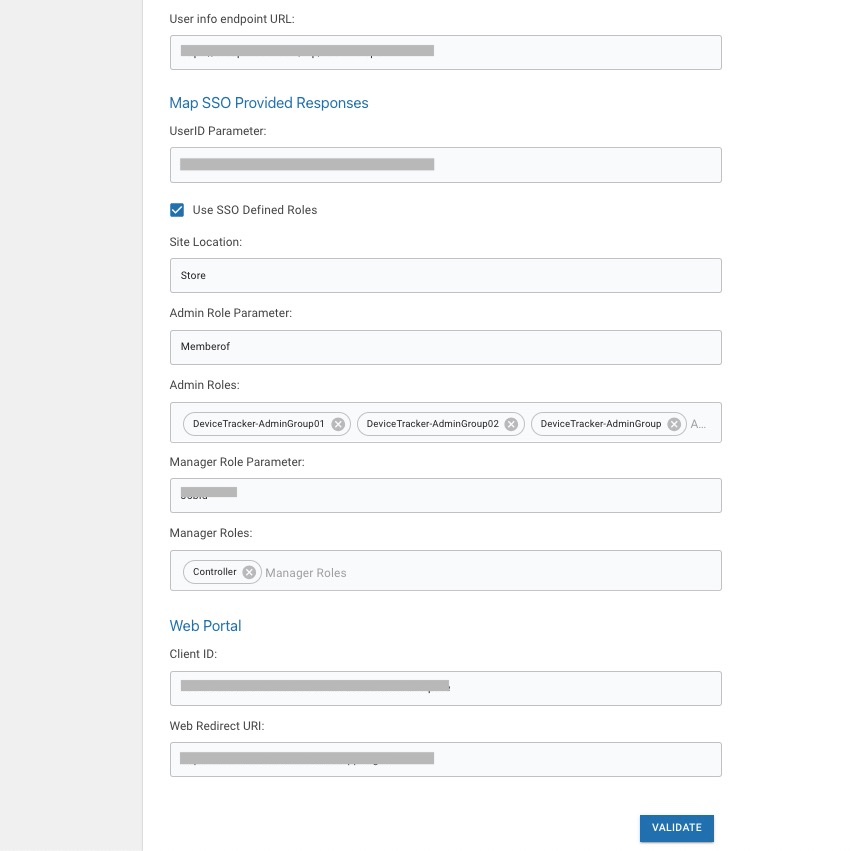Delete the Controller manager role chip
Image resolution: width=851 pixels, height=851 pixels.
coord(249,572)
